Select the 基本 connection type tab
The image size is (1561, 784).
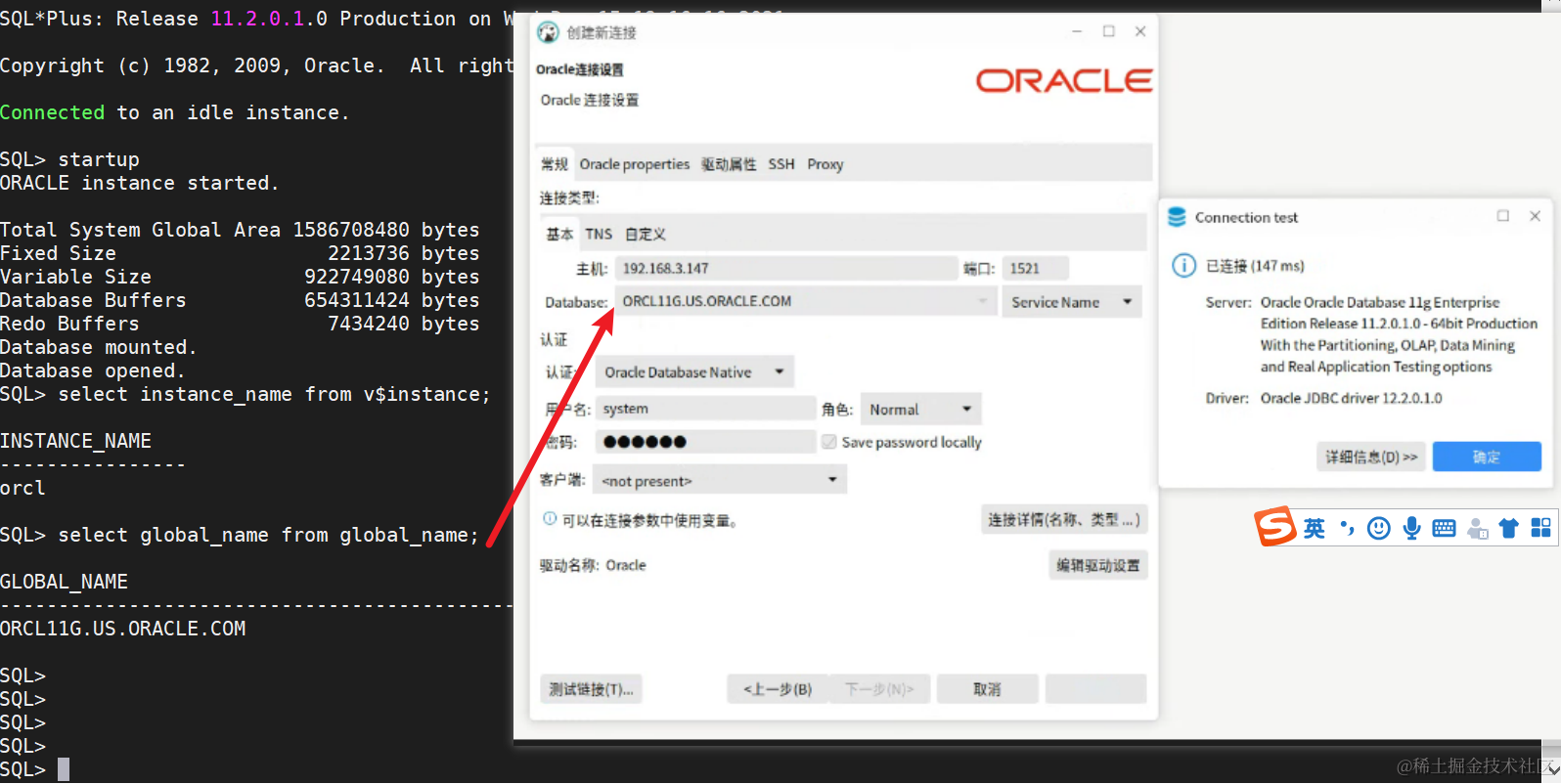(x=559, y=235)
